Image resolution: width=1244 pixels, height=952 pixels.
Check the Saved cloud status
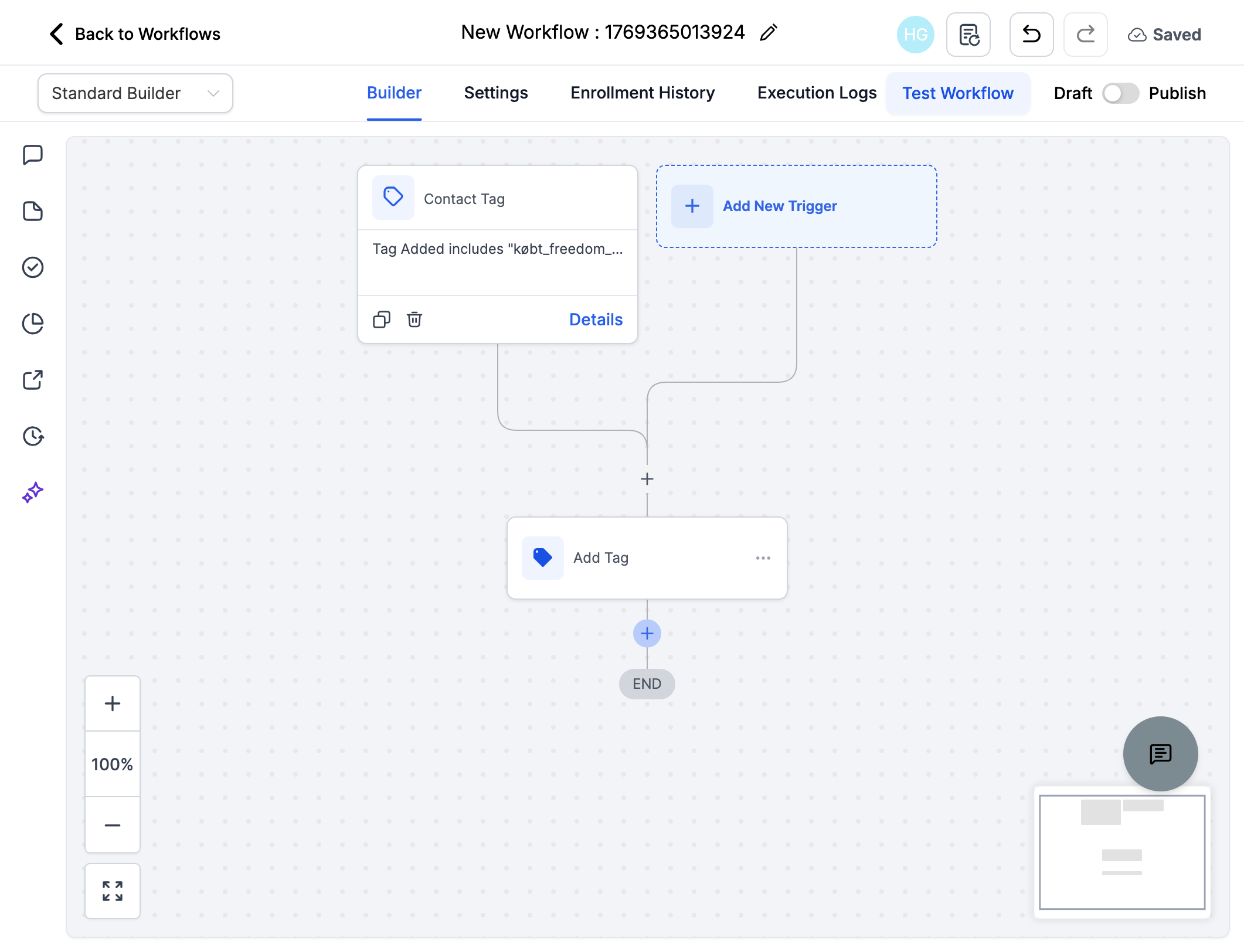(1164, 35)
